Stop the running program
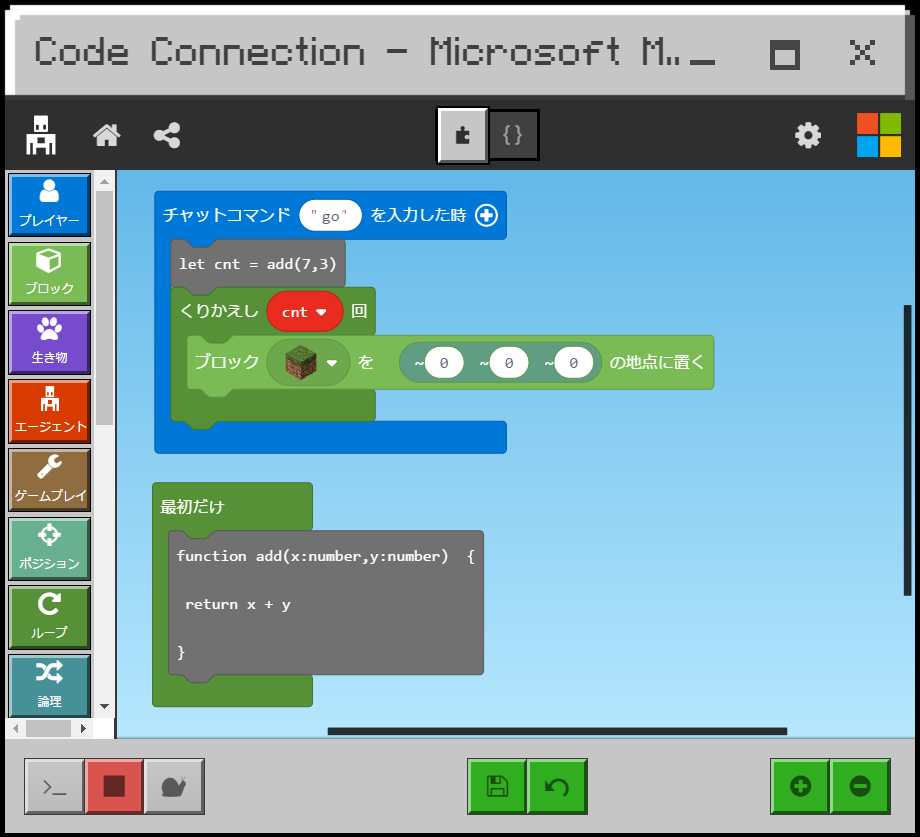This screenshot has height=837, width=920. pyautogui.click(x=112, y=786)
